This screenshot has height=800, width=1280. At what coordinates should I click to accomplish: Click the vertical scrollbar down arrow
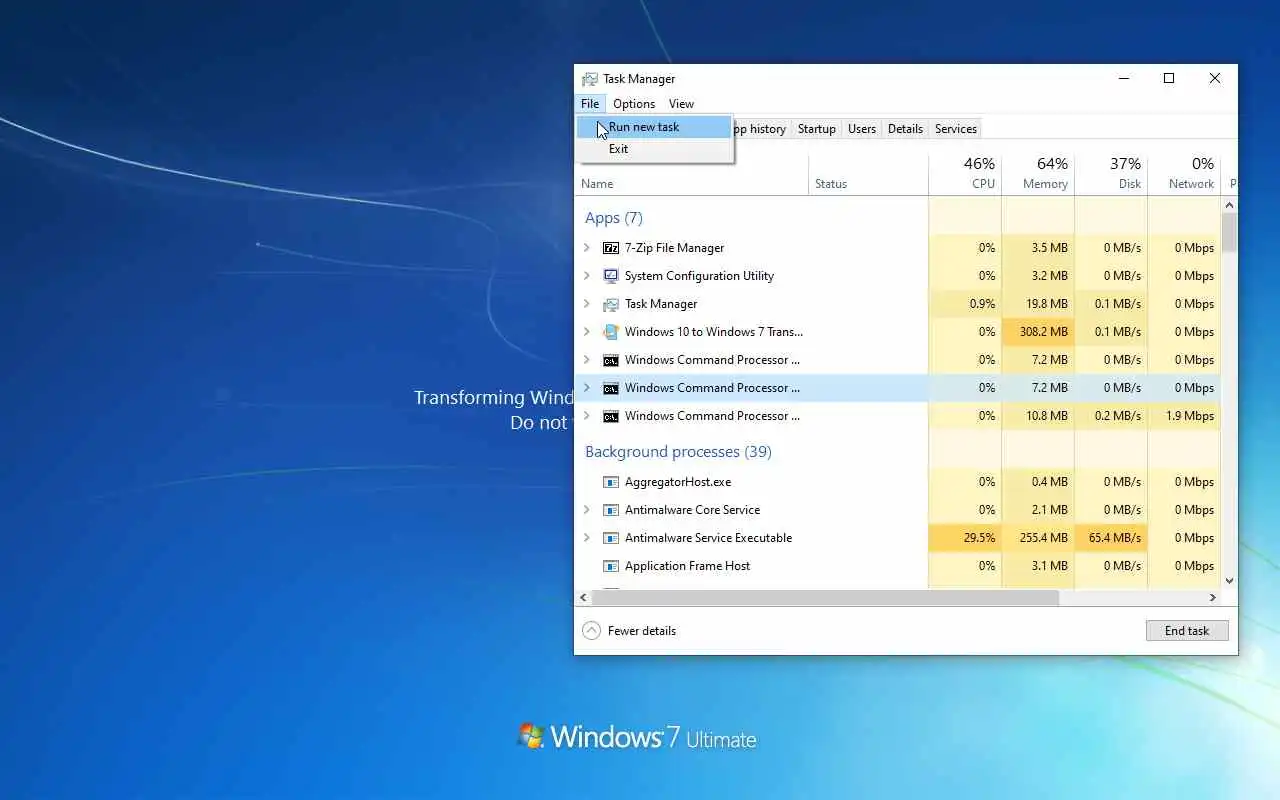click(1229, 580)
